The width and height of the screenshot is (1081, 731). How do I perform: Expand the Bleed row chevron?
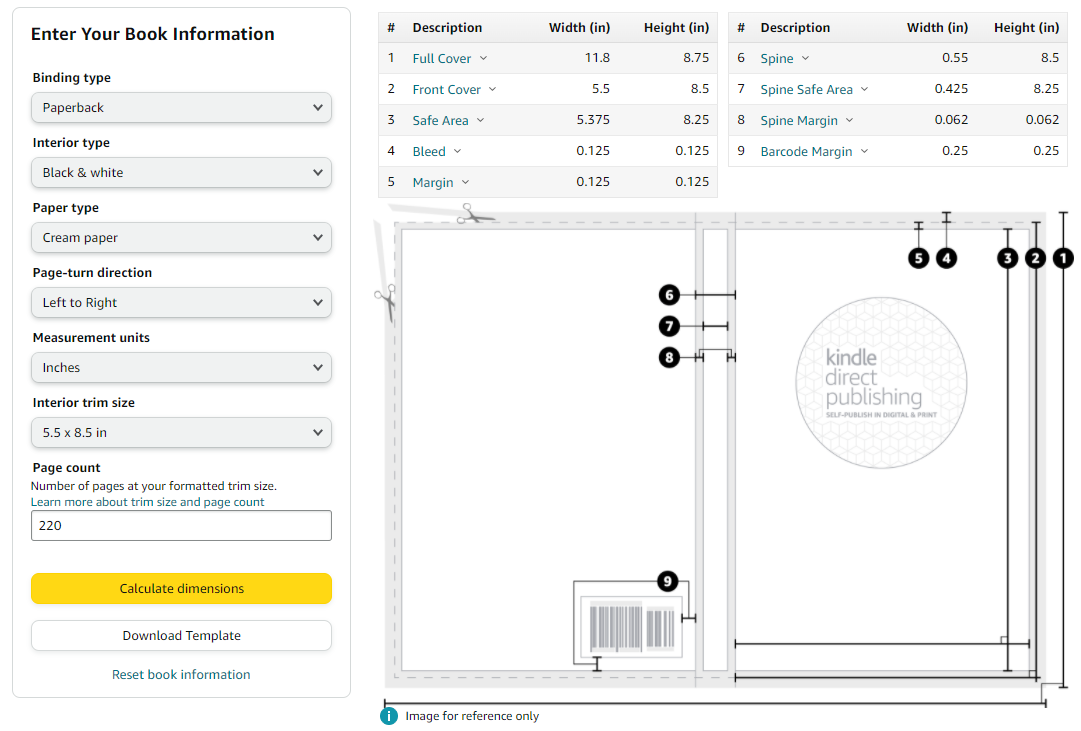[457, 151]
